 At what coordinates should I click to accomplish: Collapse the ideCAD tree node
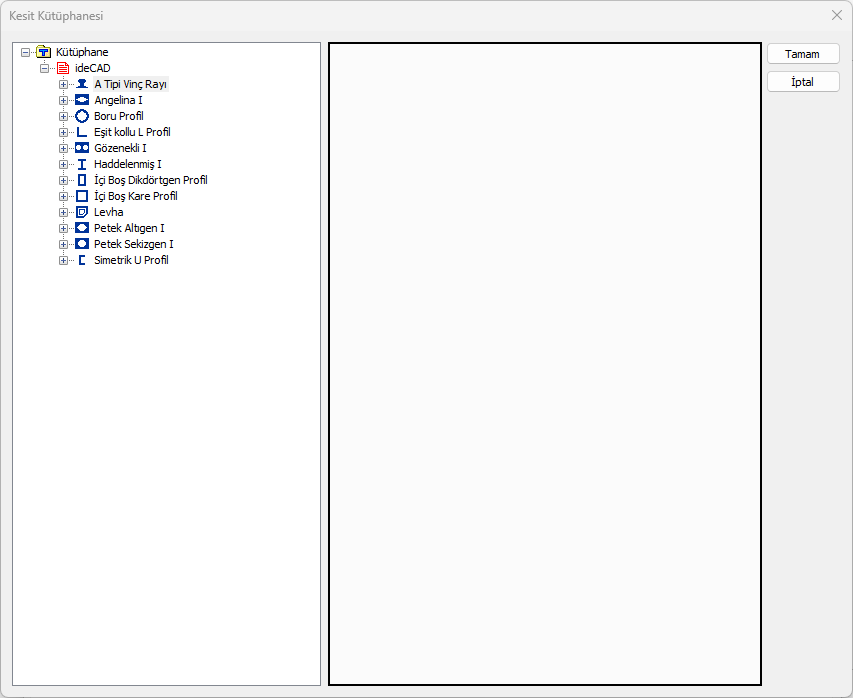pyautogui.click(x=45, y=68)
